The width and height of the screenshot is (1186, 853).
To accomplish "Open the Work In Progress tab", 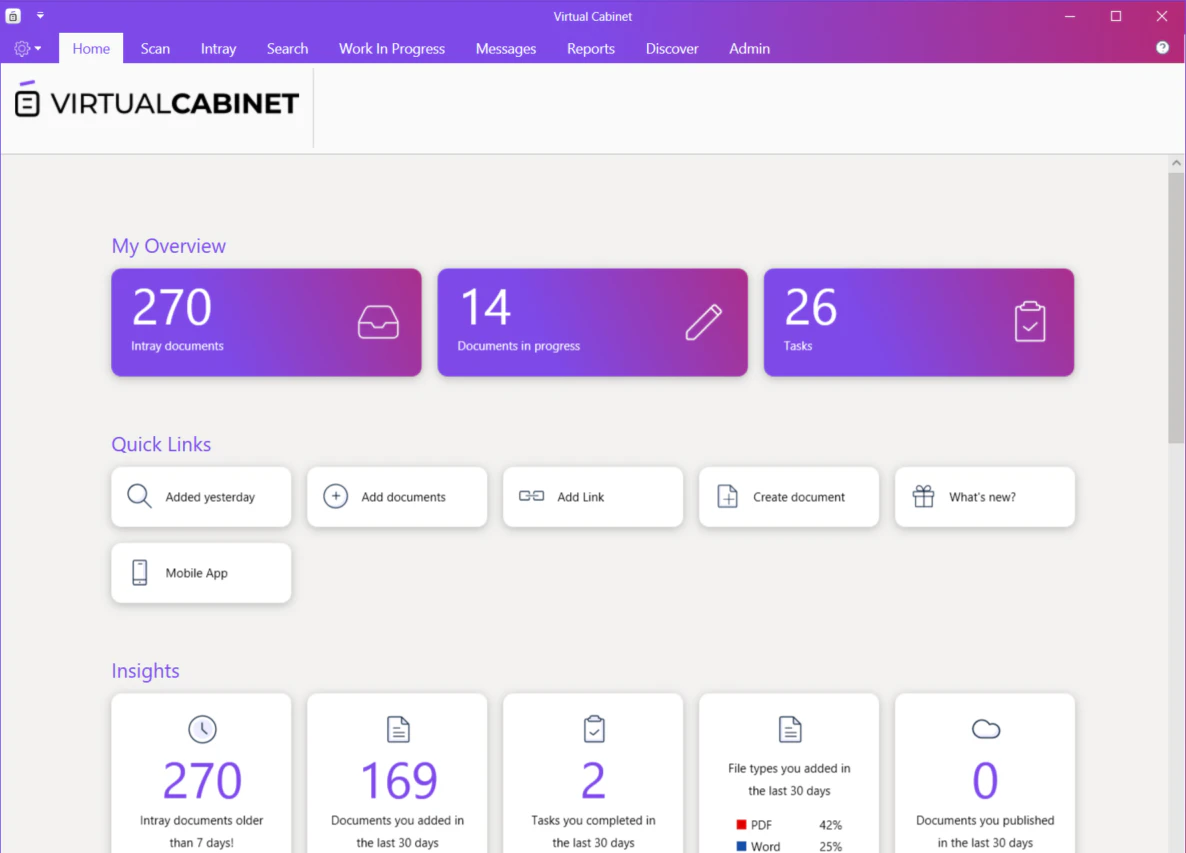I will (x=391, y=48).
